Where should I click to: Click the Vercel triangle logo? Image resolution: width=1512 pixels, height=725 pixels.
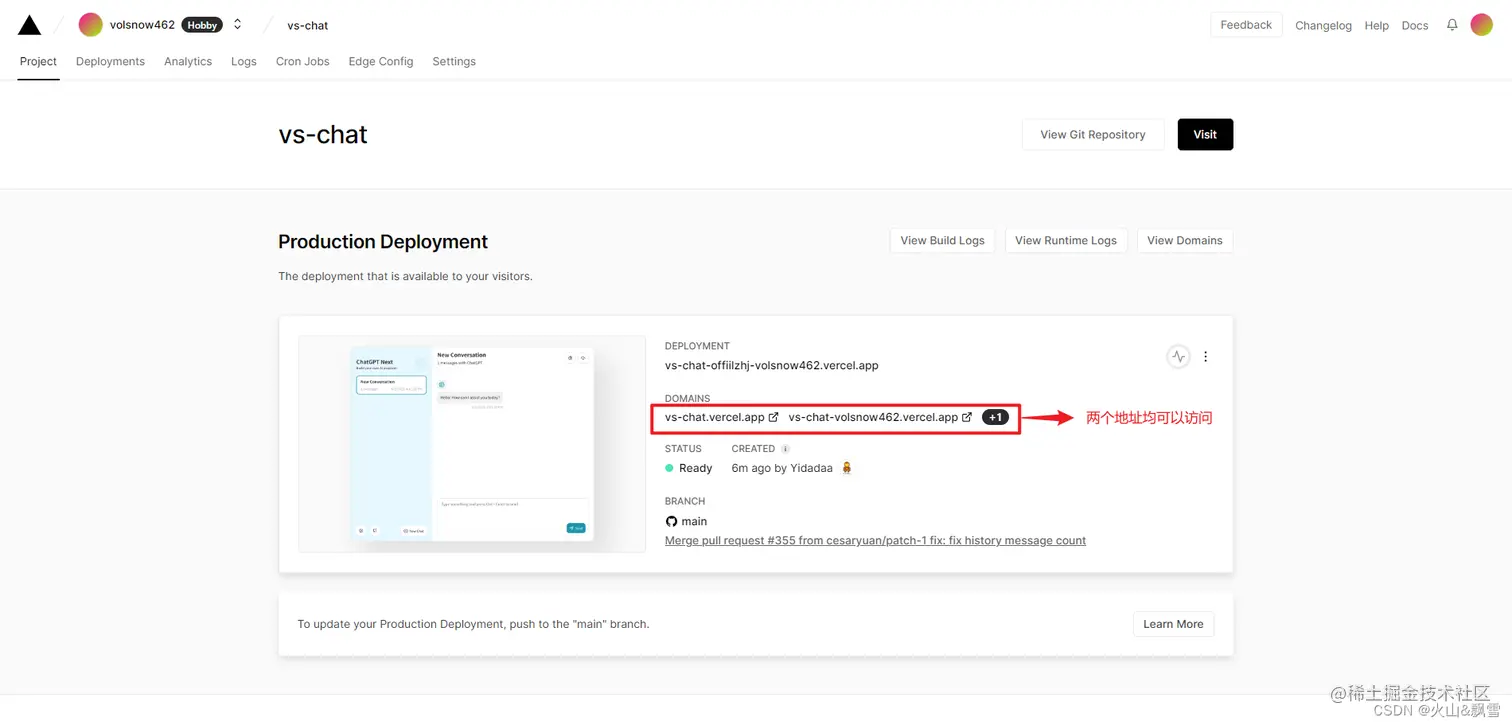[x=29, y=25]
